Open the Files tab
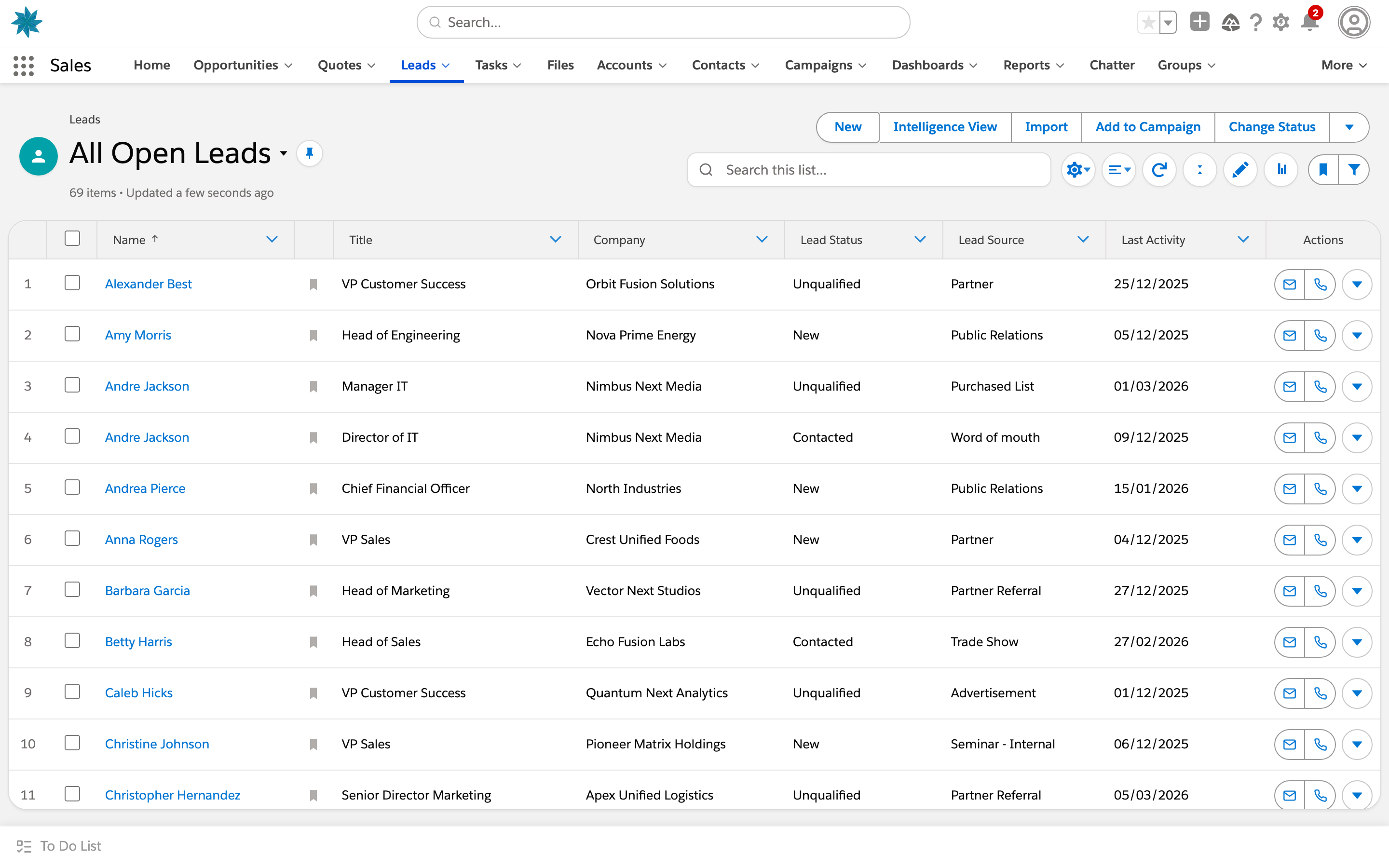Screen dimensions: 1389x868 coord(560,66)
